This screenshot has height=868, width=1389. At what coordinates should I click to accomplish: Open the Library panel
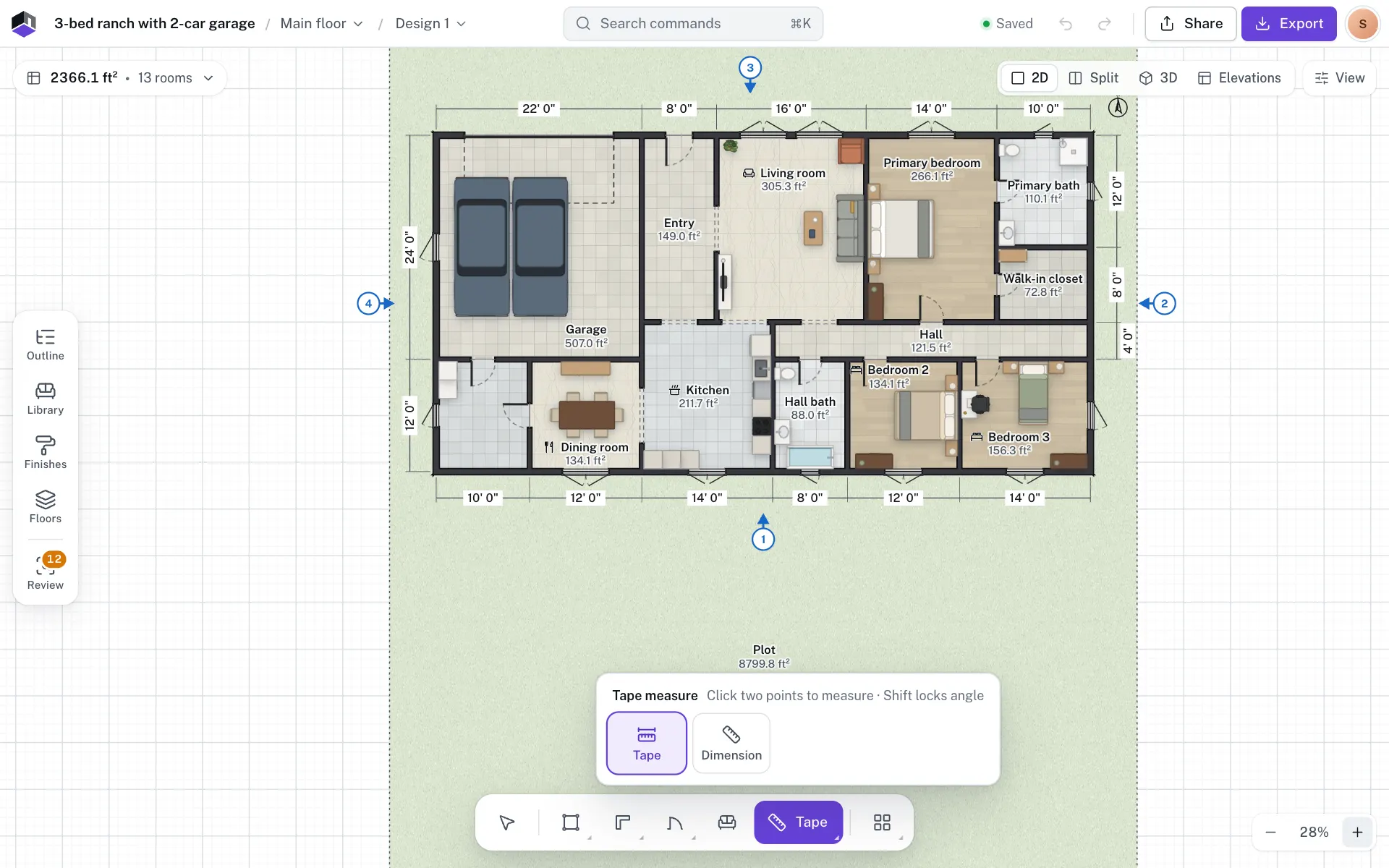[x=46, y=399]
